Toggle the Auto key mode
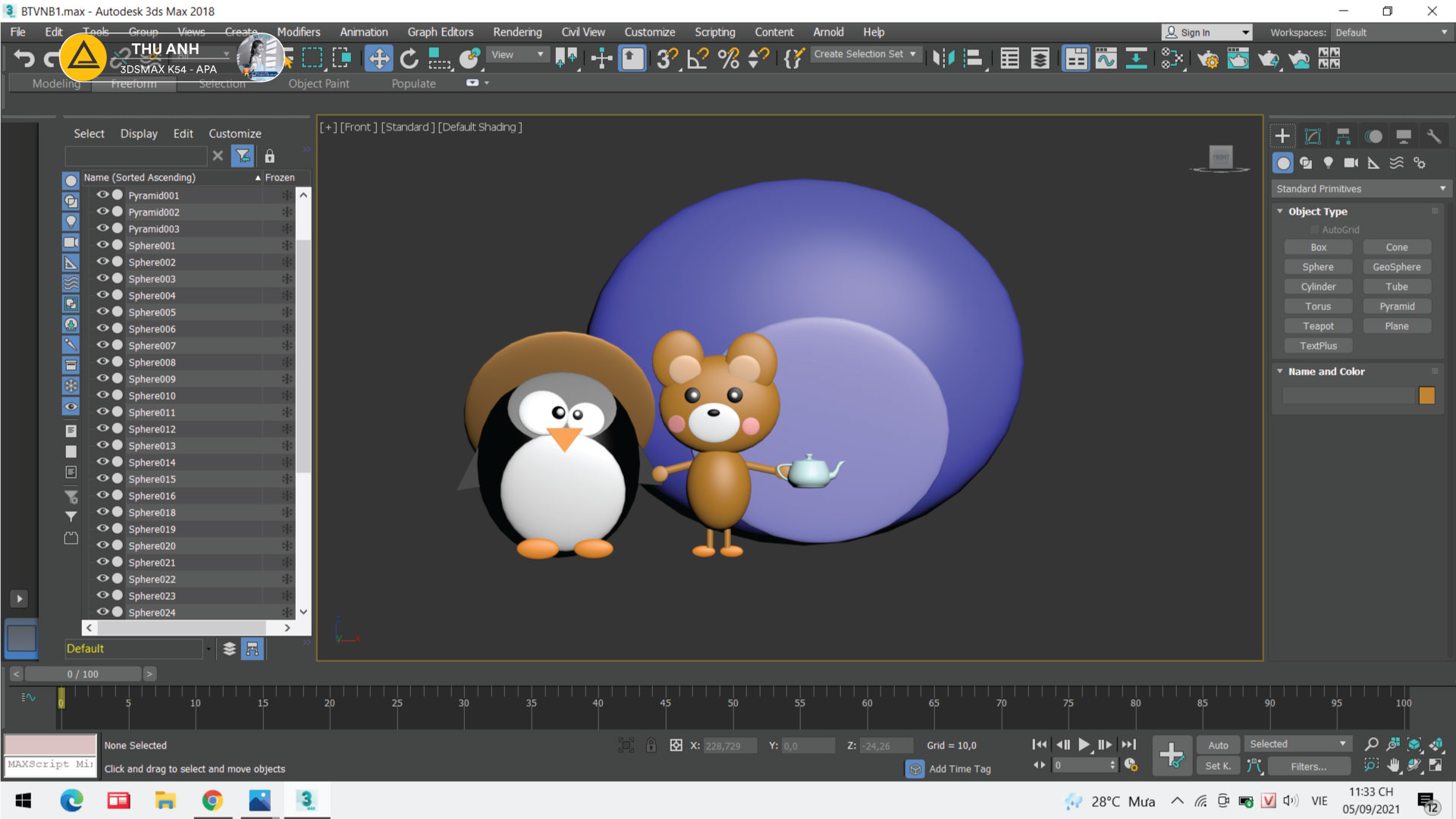This screenshot has height=819, width=1456. click(1218, 745)
